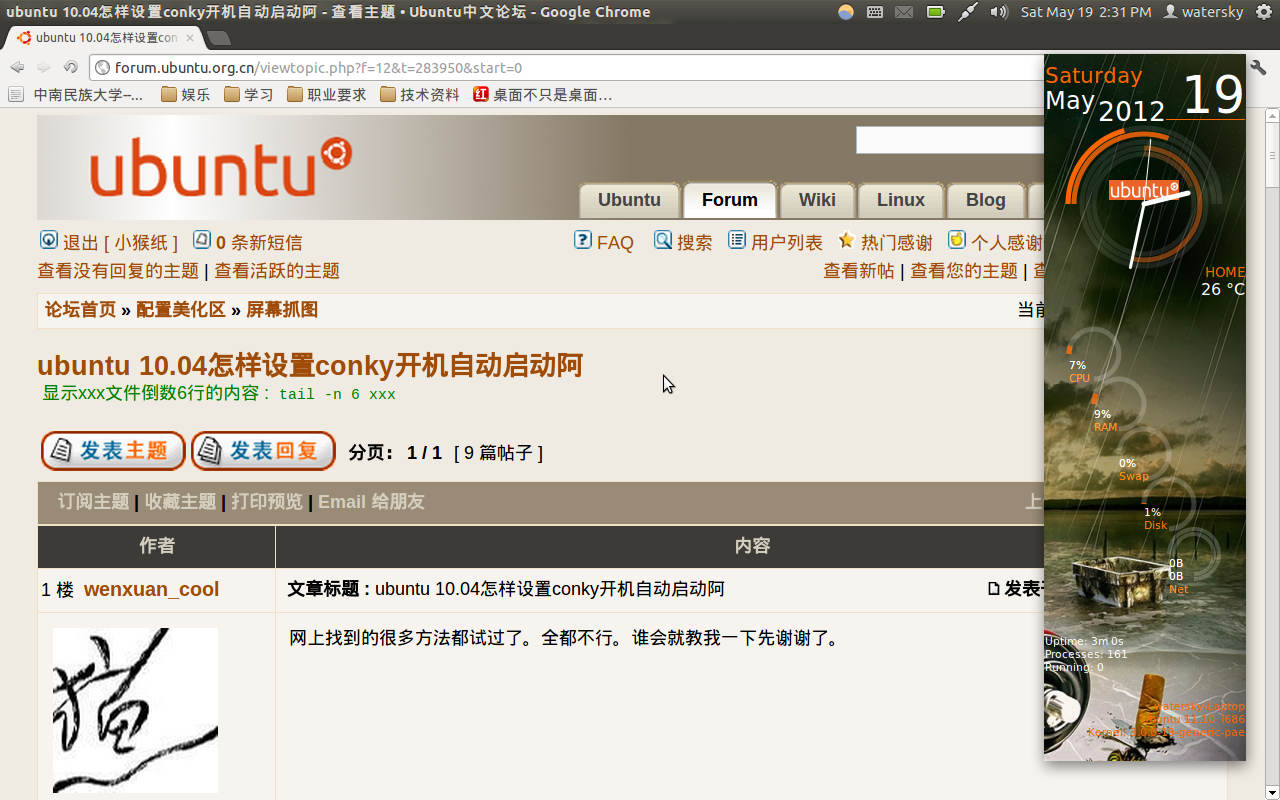Screen dimensions: 1280x800
Task: Go to 屏幕抓图 breadcrumb
Action: 282,310
